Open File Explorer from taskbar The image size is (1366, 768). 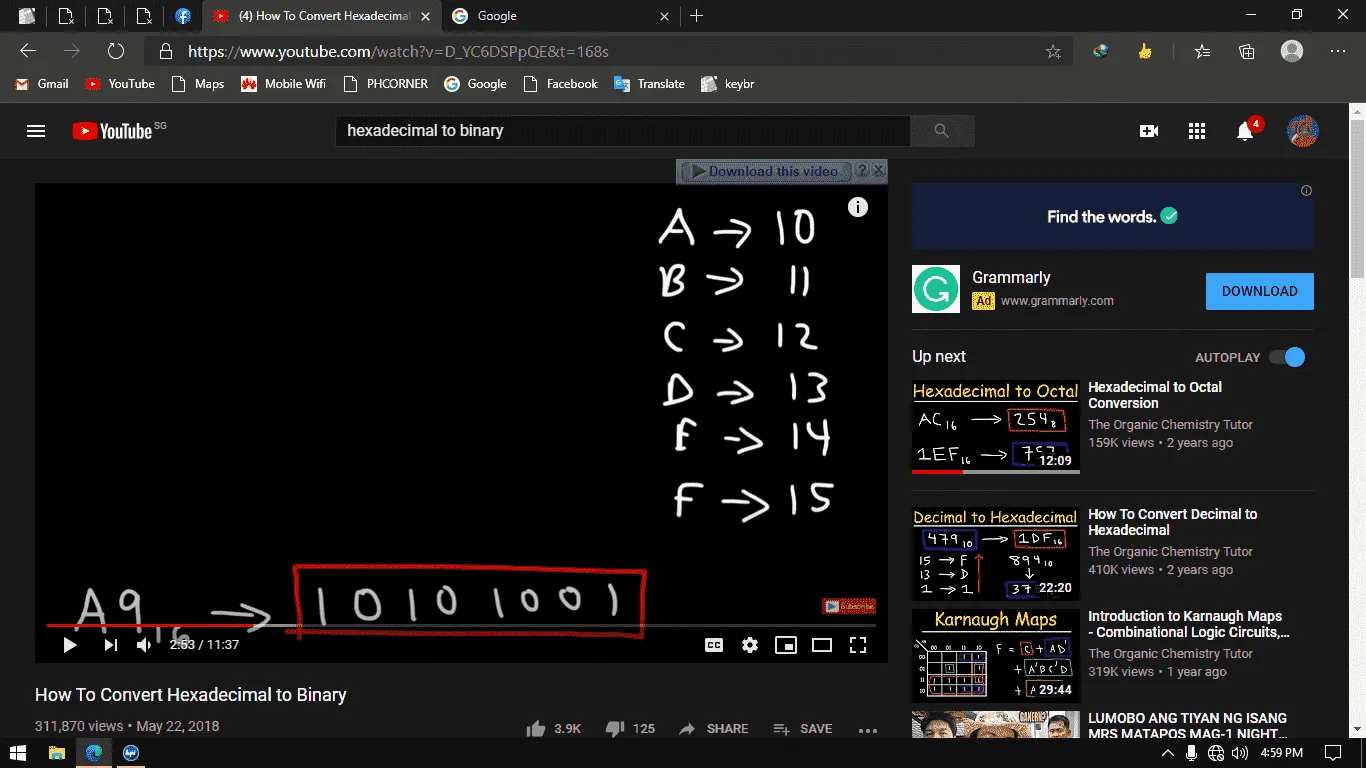point(56,752)
